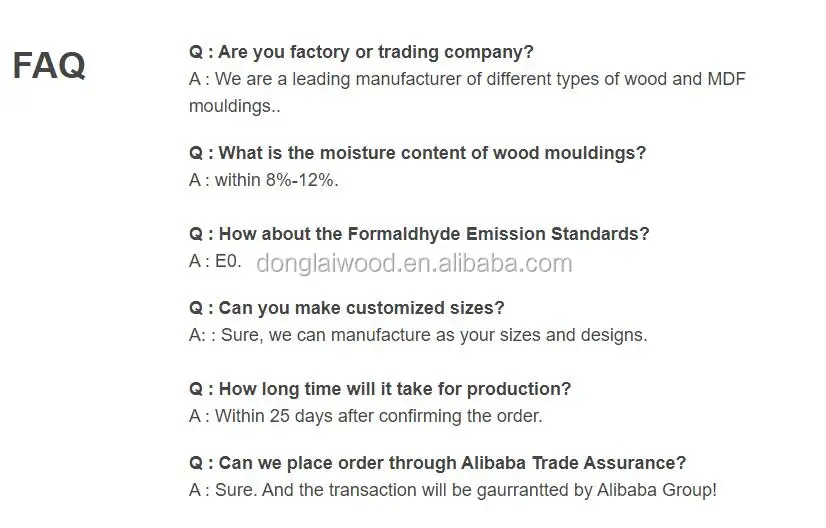This screenshot has height=528, width=826.
Task: Click the 'Within 25 days' answer
Action: pyautogui.click(x=365, y=416)
